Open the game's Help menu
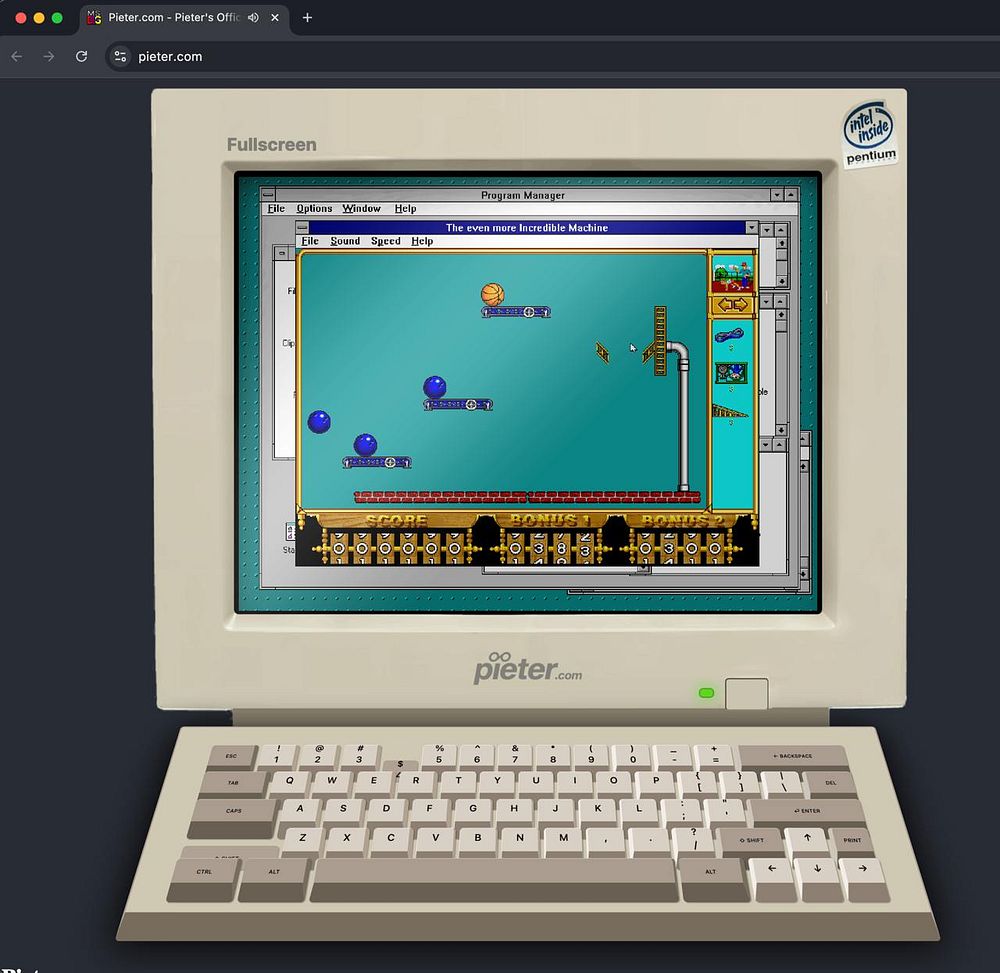Screen dimensions: 1000x973 coord(422,241)
